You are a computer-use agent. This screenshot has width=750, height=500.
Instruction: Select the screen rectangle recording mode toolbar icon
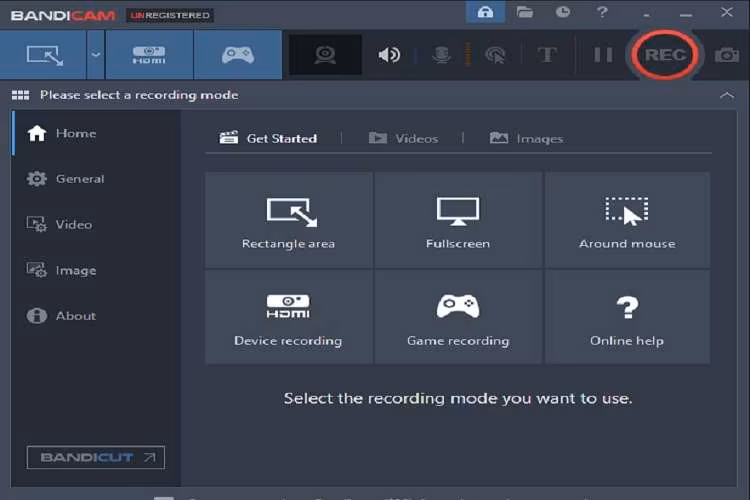(x=44, y=55)
